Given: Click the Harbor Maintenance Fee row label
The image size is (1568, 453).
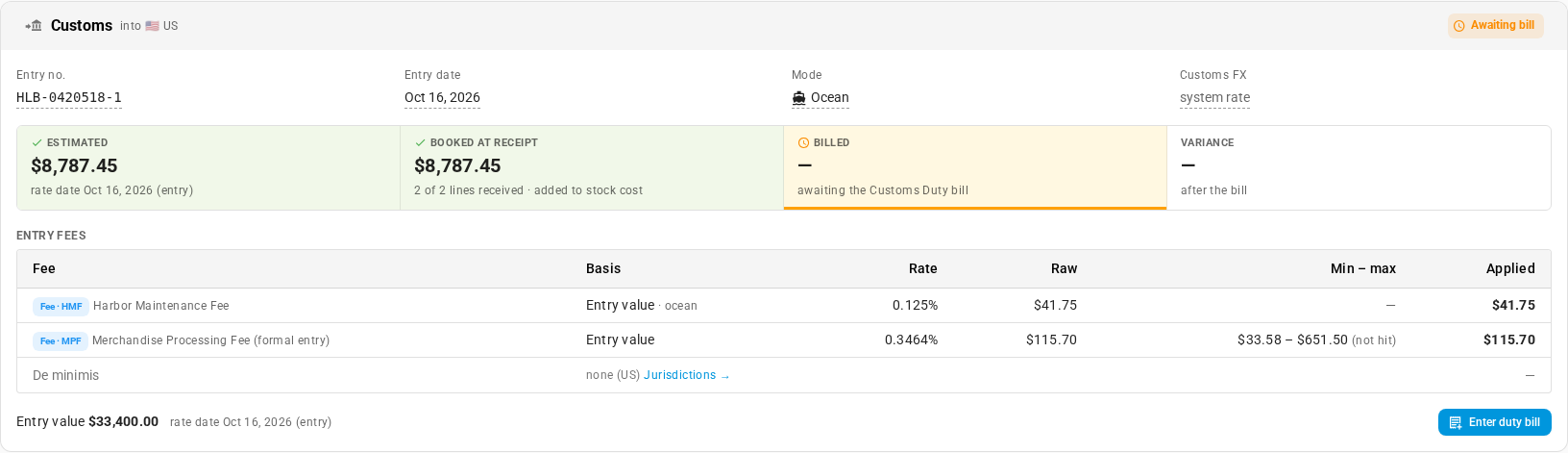Looking at the screenshot, I should tap(161, 306).
